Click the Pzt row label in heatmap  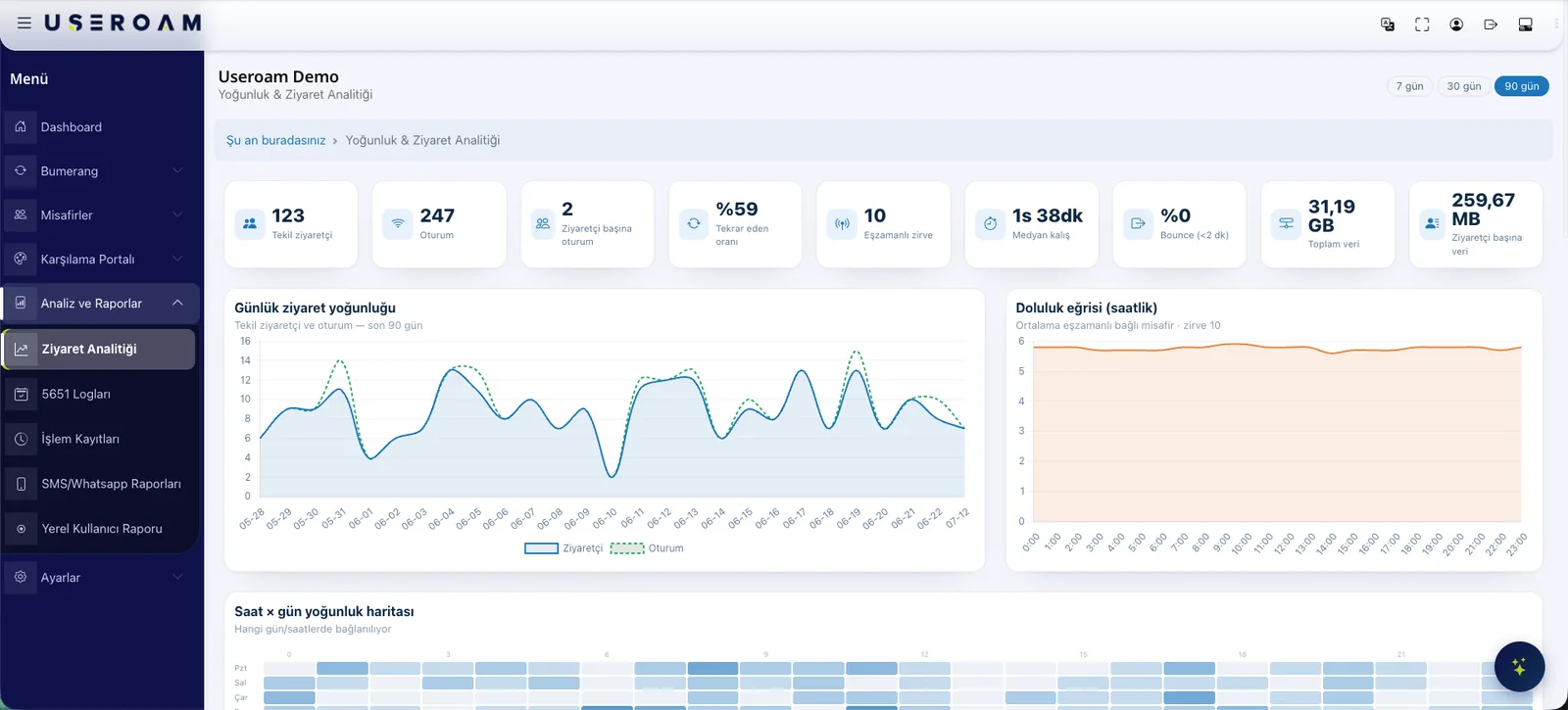click(x=240, y=668)
